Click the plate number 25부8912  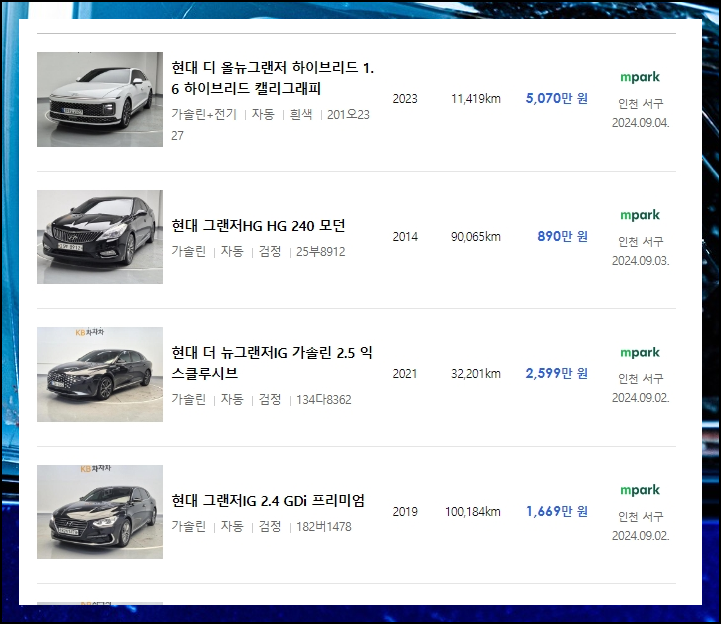coord(320,252)
